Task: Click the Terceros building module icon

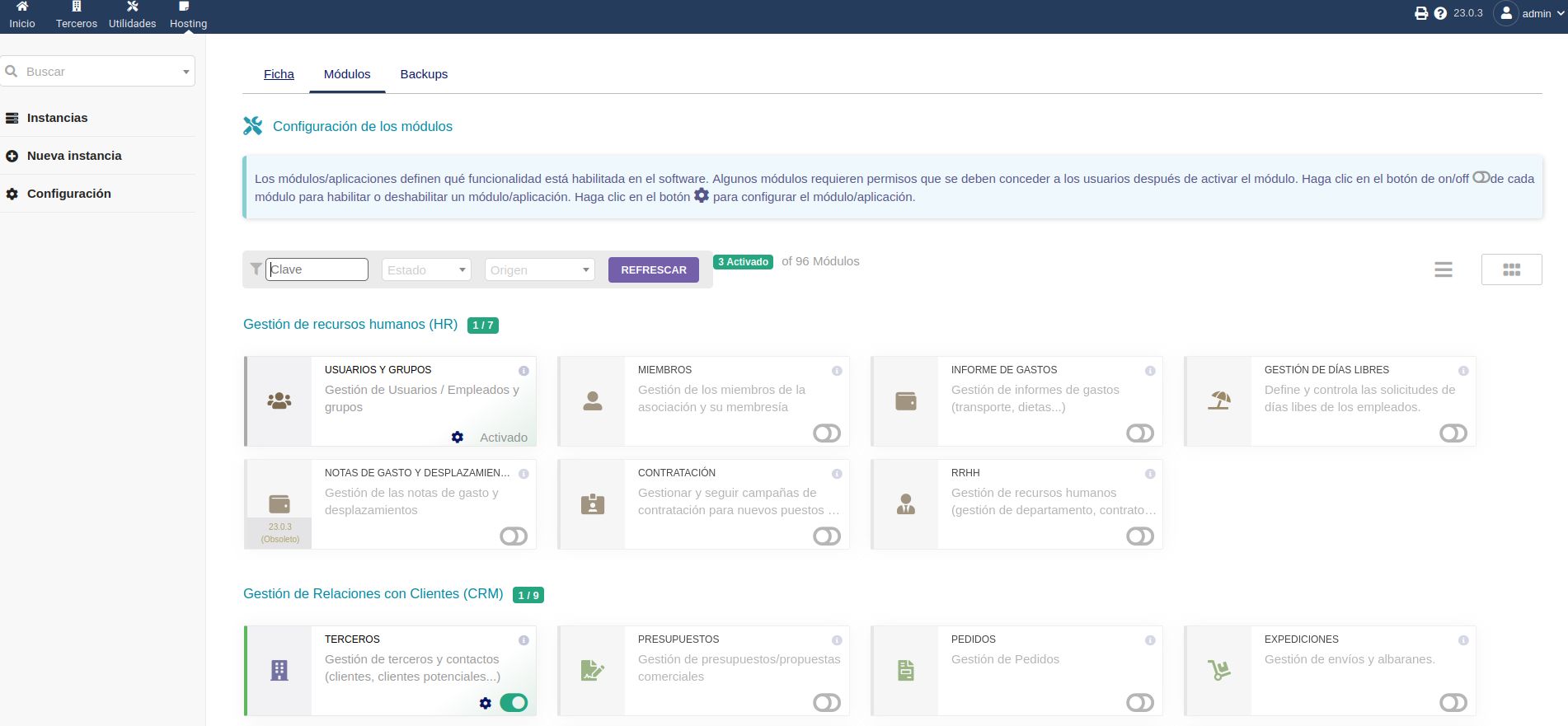Action: (279, 671)
